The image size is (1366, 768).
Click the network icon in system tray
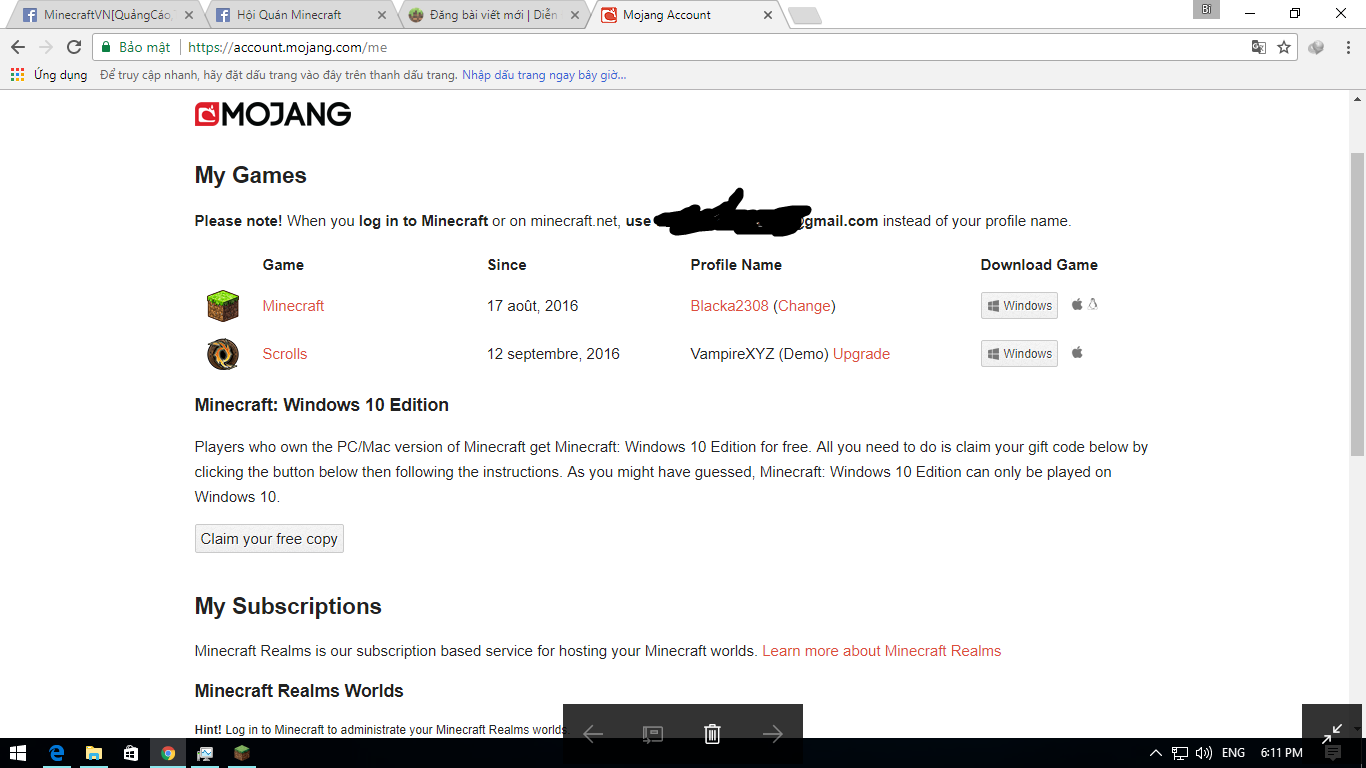click(1180, 753)
